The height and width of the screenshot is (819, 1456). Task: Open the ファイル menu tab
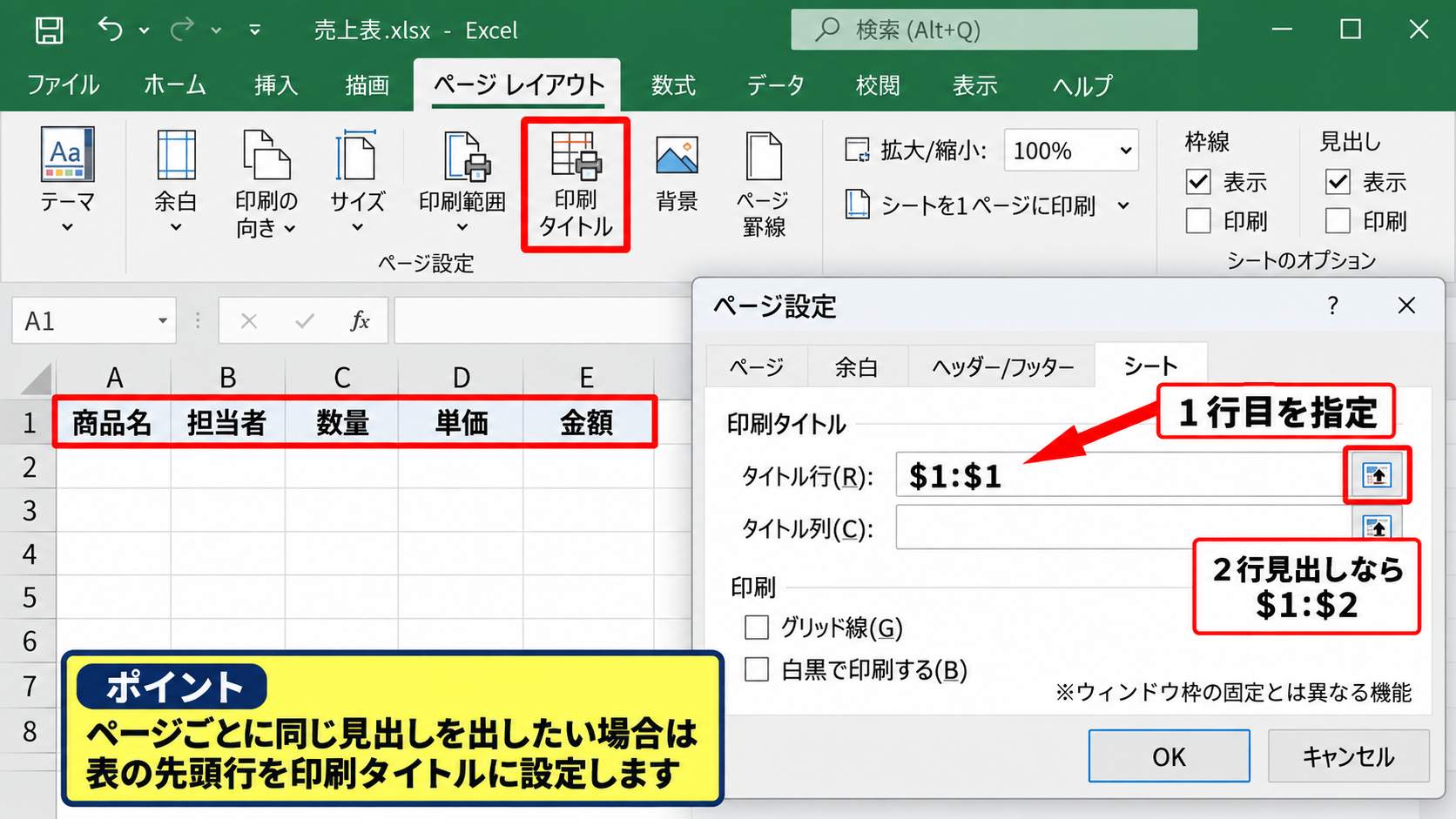[x=63, y=85]
